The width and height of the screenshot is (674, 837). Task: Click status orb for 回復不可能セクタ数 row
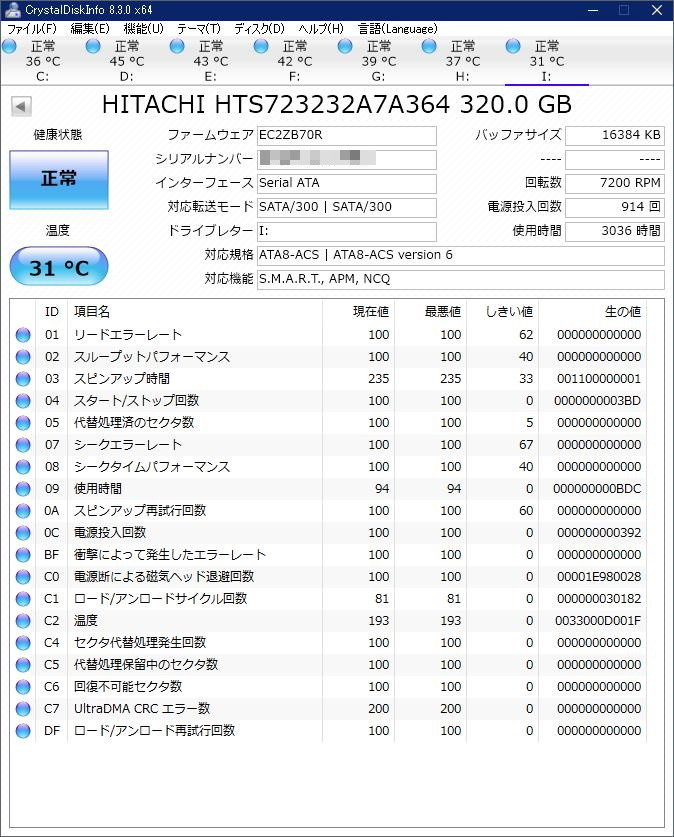click(x=23, y=686)
